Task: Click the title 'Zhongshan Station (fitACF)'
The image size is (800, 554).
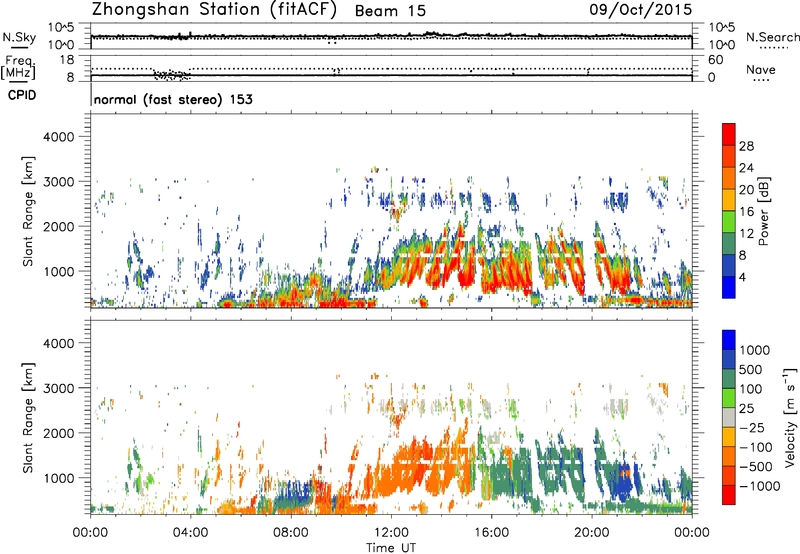Action: (214, 10)
